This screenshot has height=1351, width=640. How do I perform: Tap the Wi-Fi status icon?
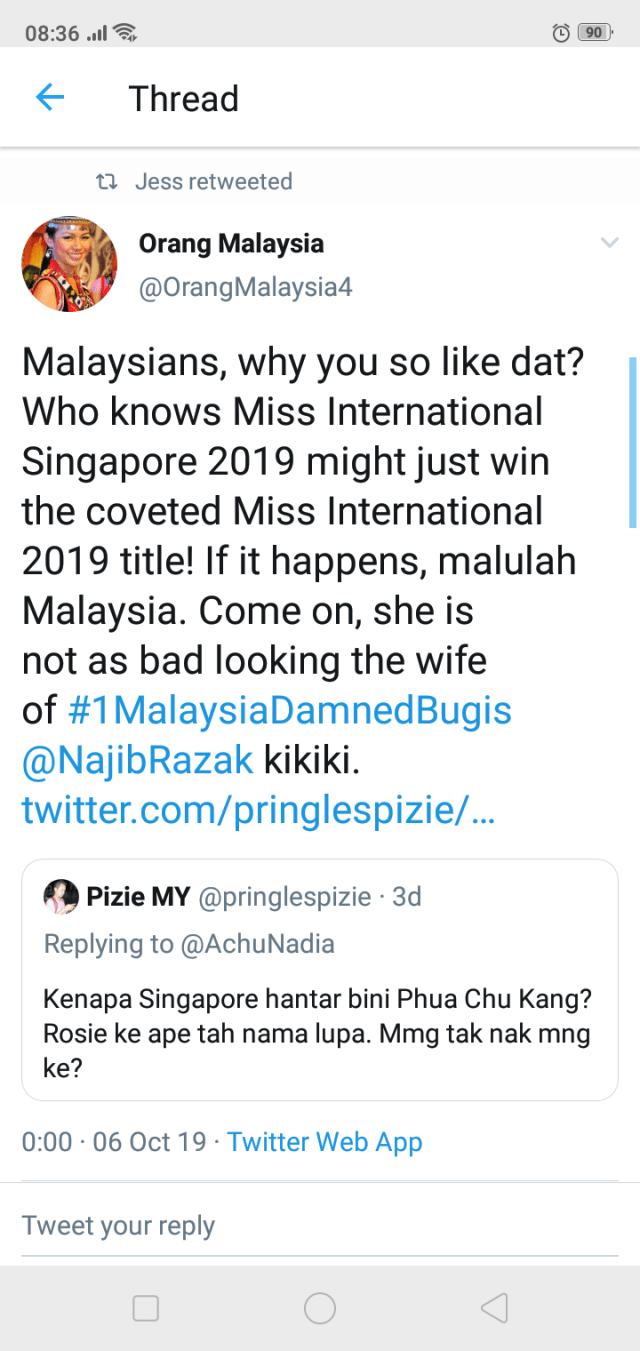pos(125,33)
